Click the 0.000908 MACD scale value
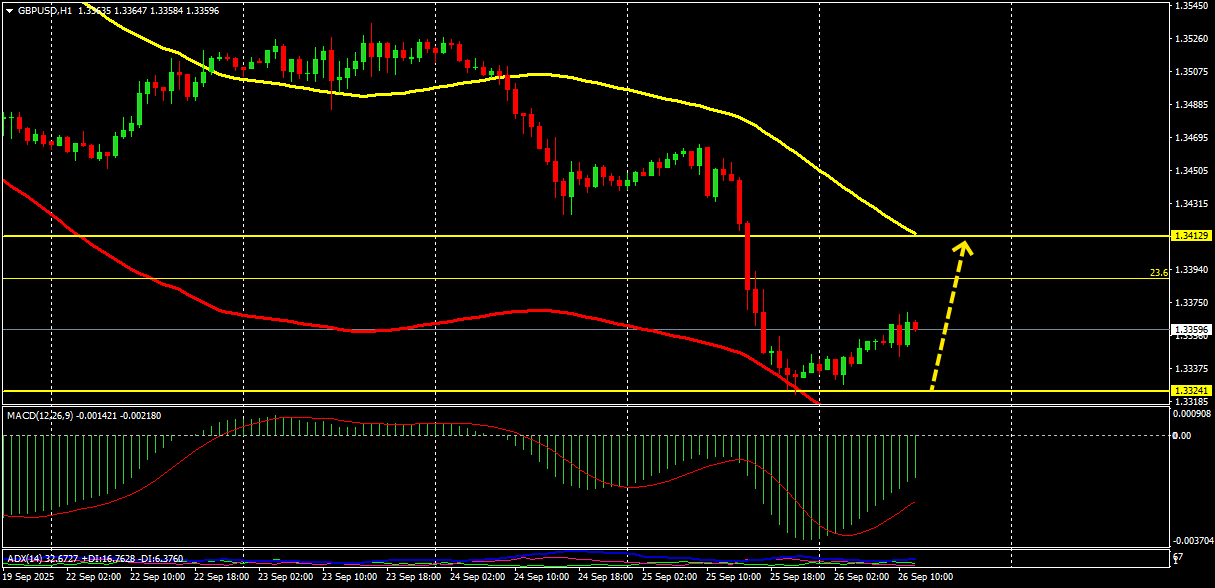The width and height of the screenshot is (1215, 588). pos(1192,413)
